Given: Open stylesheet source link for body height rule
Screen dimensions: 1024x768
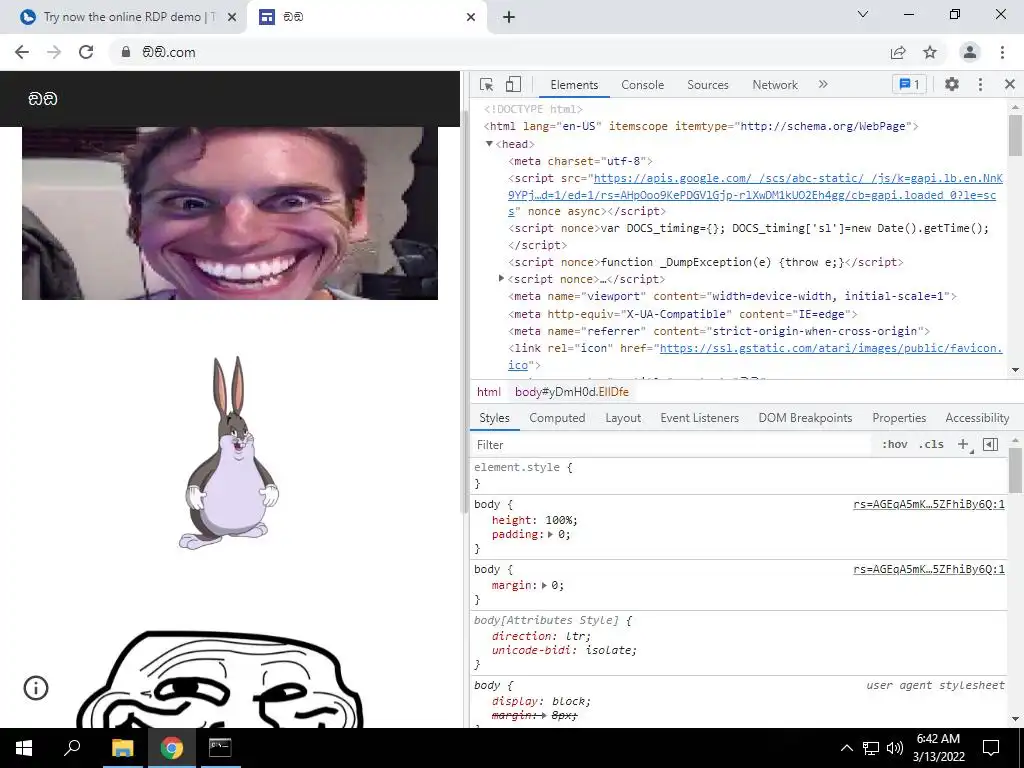Looking at the screenshot, I should pos(929,504).
